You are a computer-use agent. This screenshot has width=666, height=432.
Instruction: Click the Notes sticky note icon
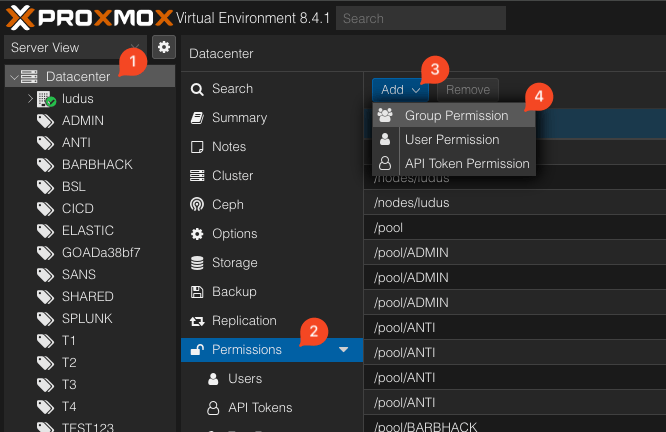196,147
